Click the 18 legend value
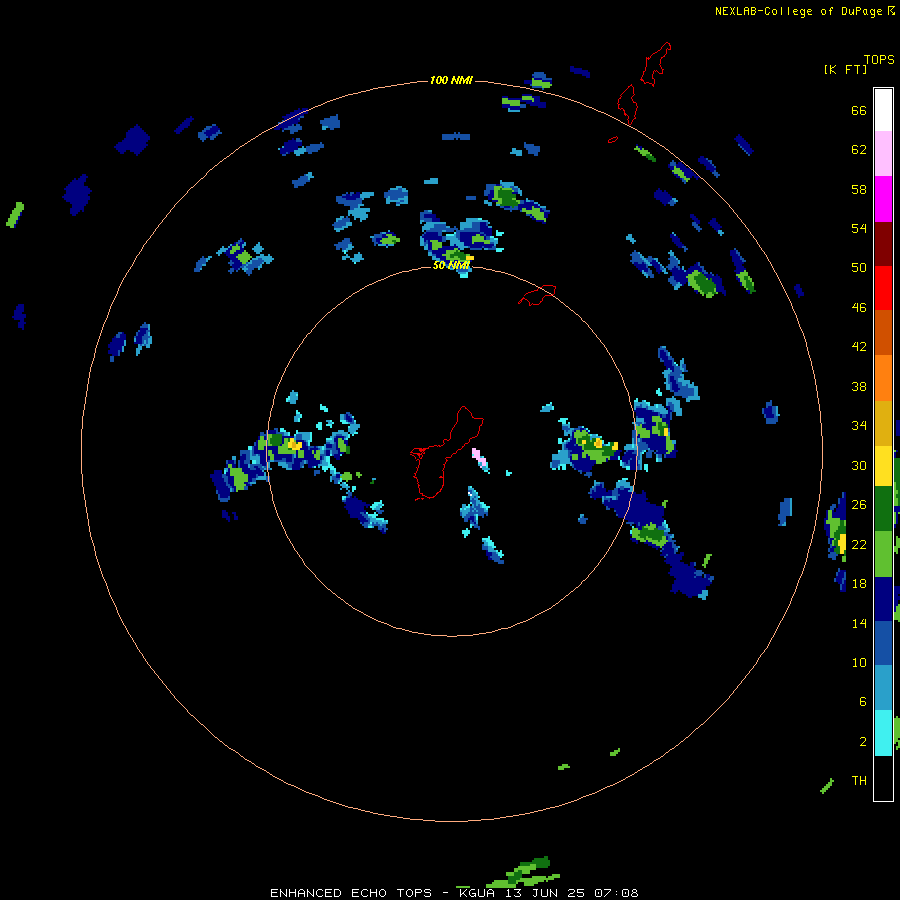900x900 pixels. 859,584
